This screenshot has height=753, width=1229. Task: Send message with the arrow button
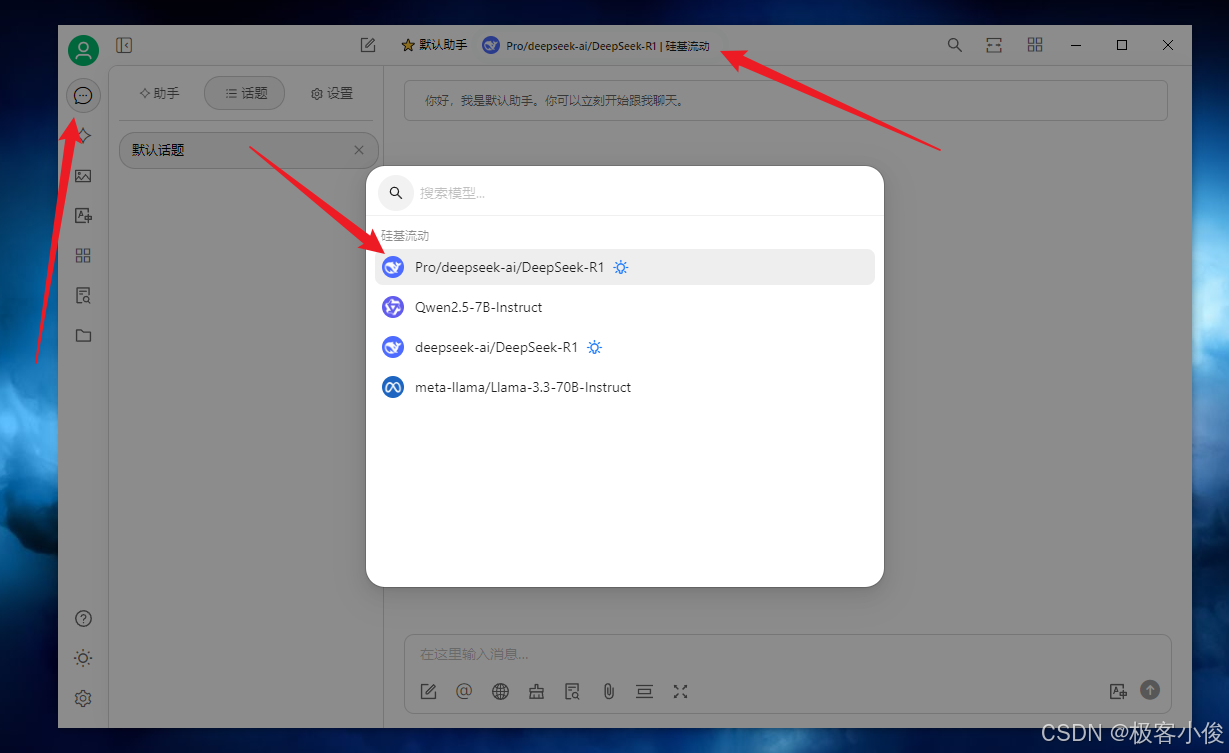click(1150, 690)
